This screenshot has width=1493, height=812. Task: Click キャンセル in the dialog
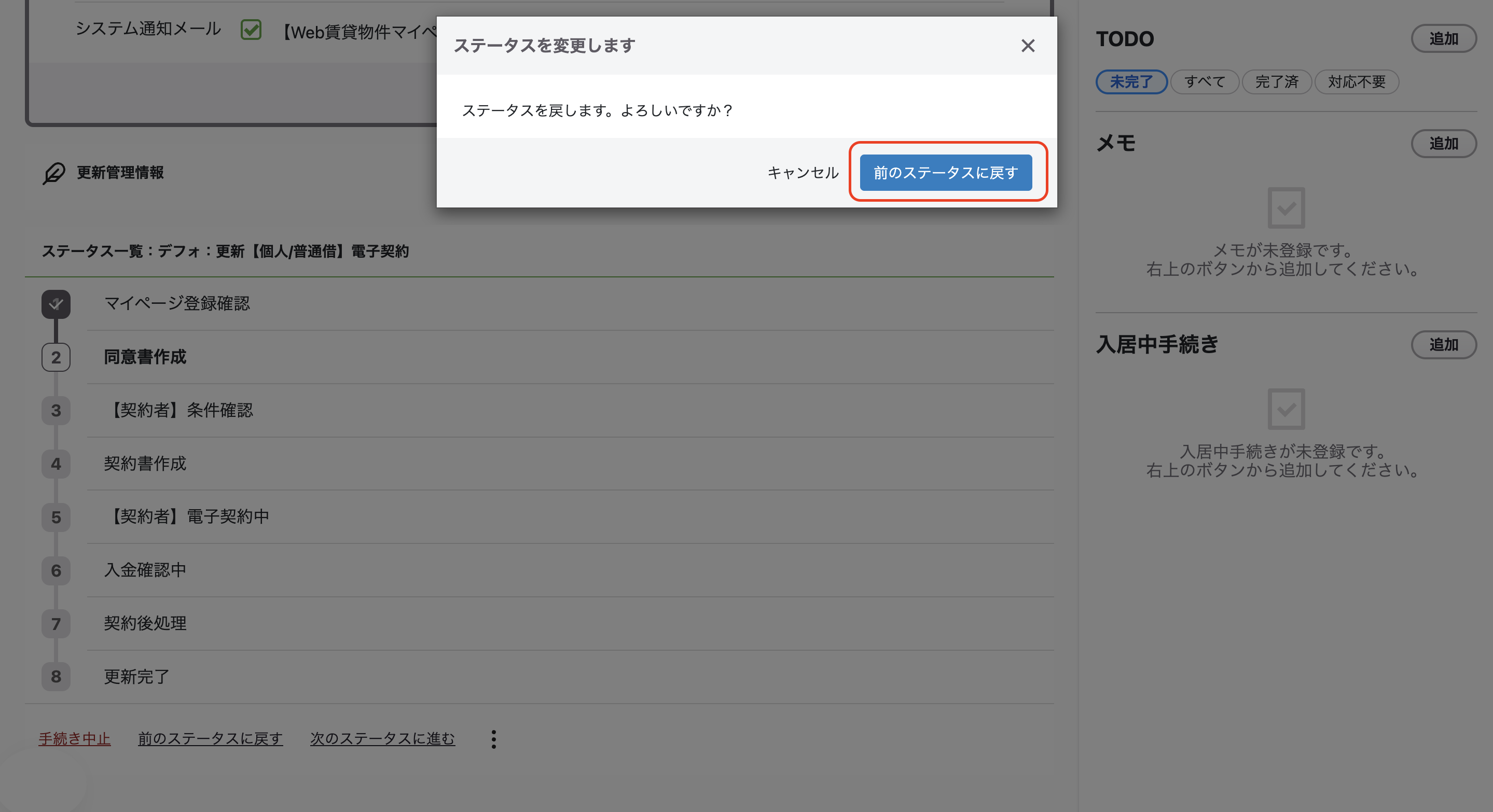point(803,173)
